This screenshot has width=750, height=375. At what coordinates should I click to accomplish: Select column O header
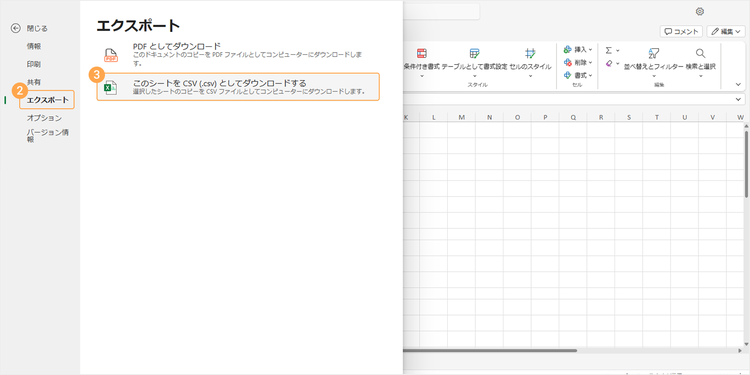517,117
